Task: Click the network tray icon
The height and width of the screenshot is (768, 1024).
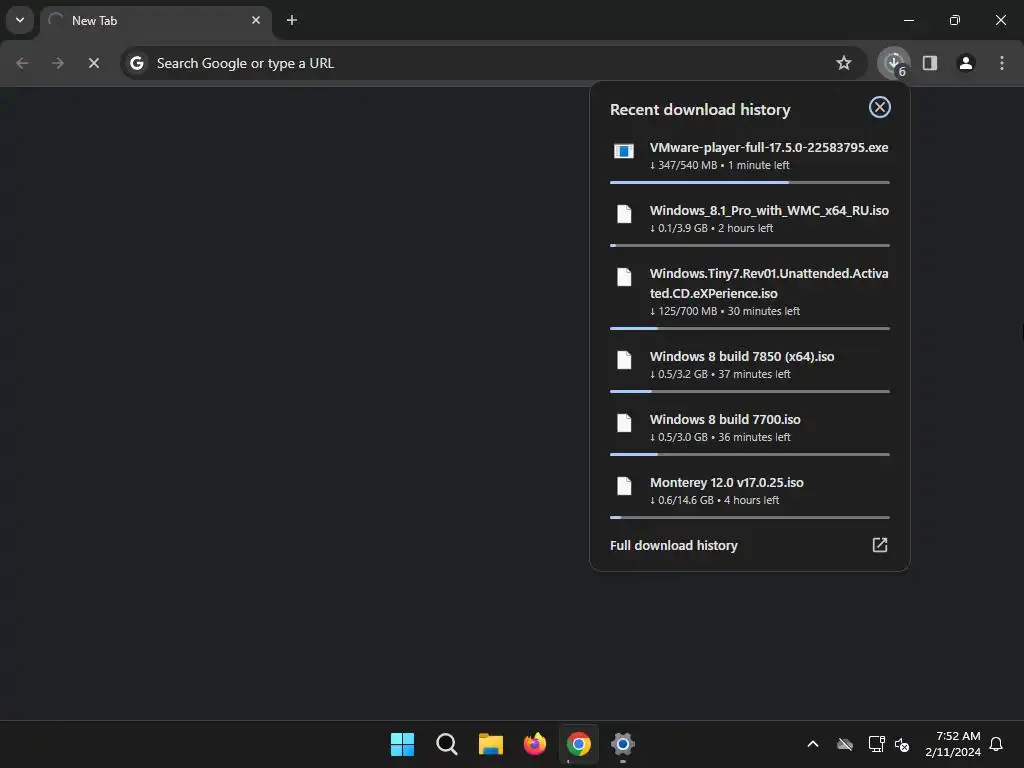Action: point(876,744)
